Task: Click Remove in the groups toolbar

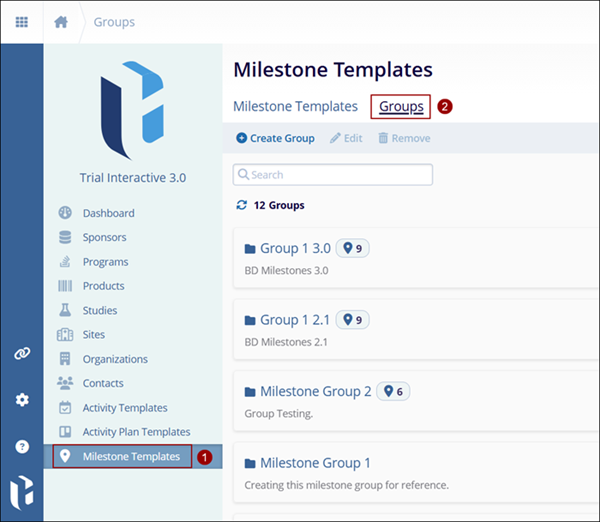Action: click(404, 138)
